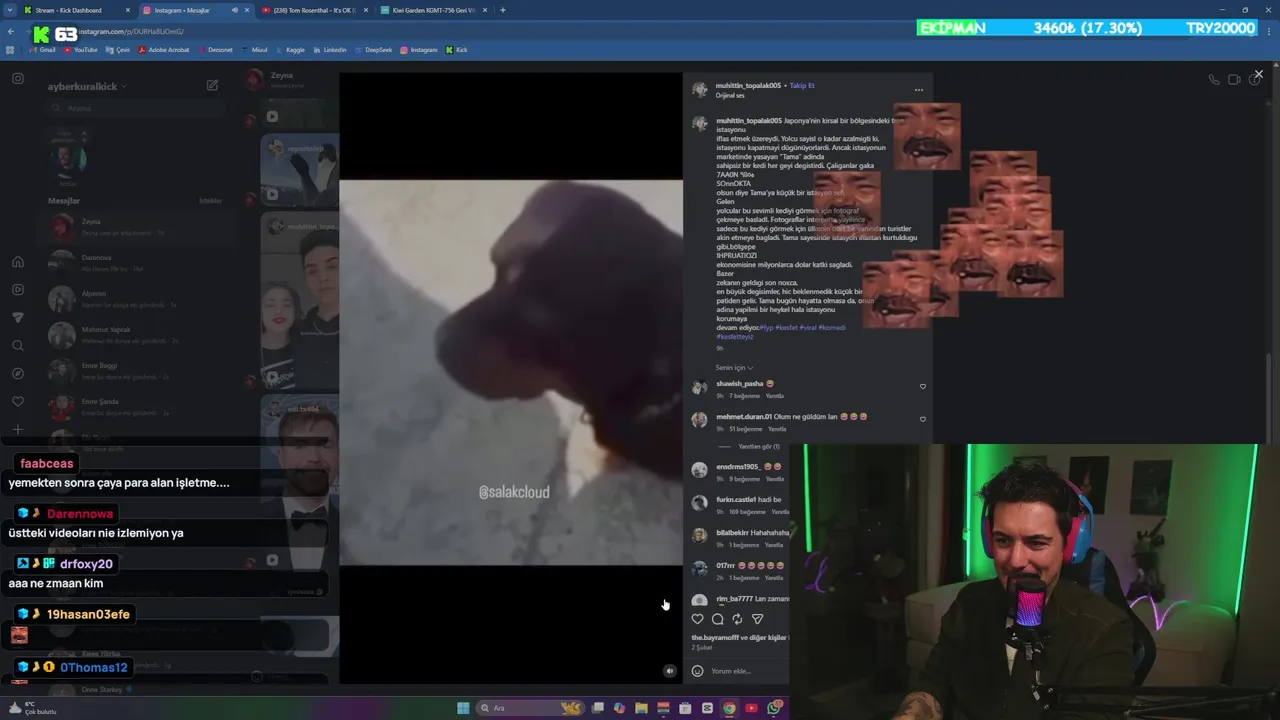Create new post with plus icon

17,430
